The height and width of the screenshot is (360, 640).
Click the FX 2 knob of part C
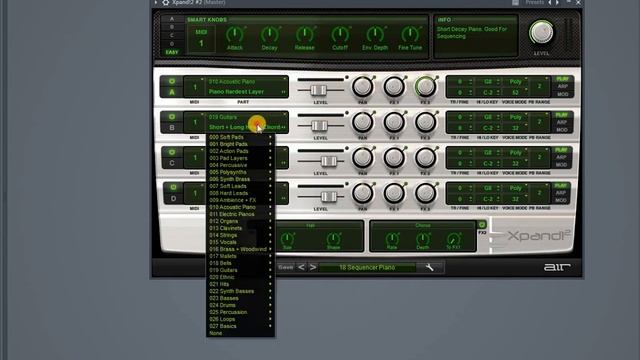pos(425,158)
